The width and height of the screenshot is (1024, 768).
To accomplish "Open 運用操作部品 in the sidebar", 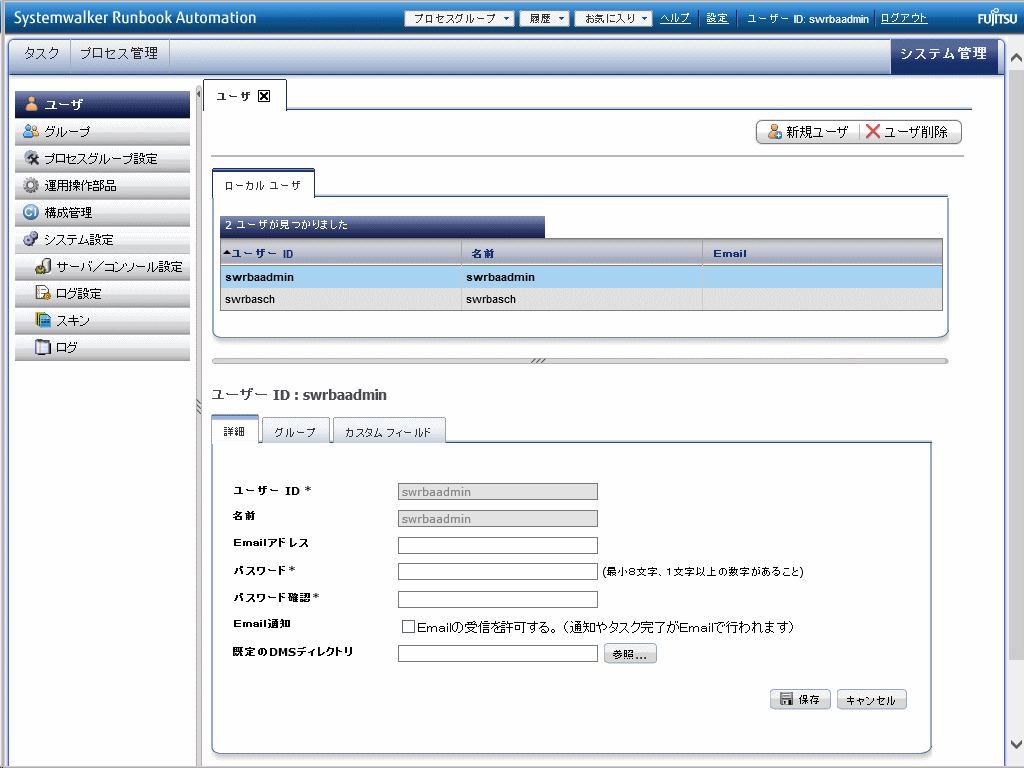I will 103,185.
